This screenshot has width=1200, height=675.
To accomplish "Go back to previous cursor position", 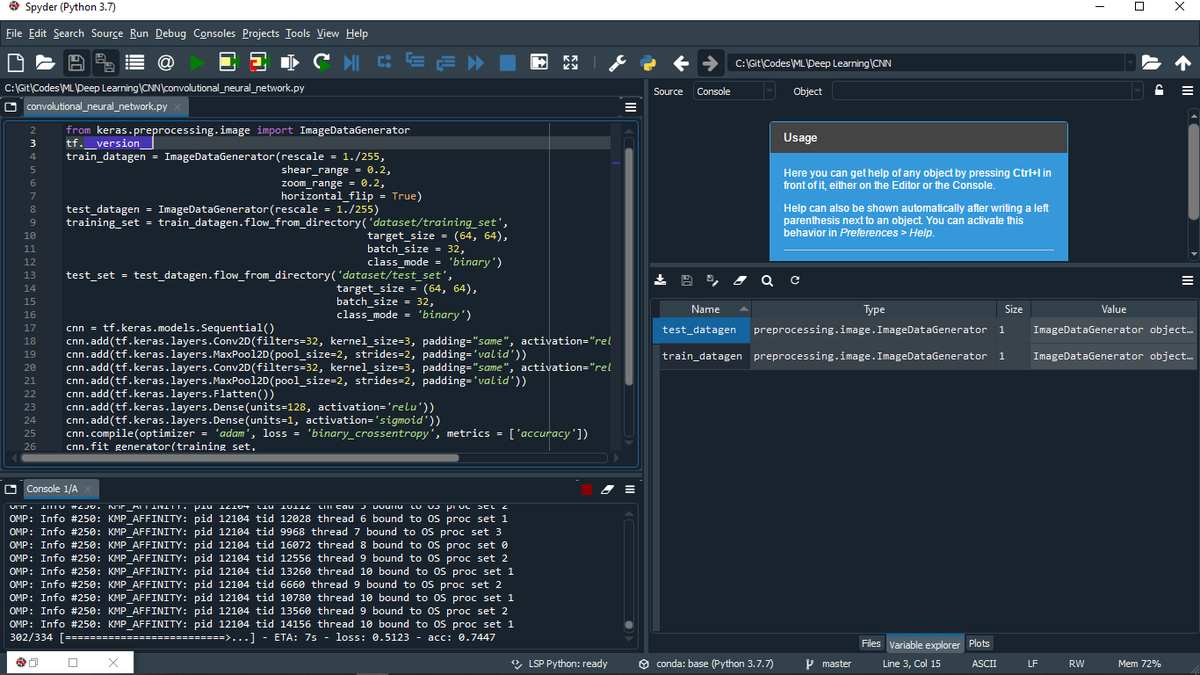I will (680, 62).
